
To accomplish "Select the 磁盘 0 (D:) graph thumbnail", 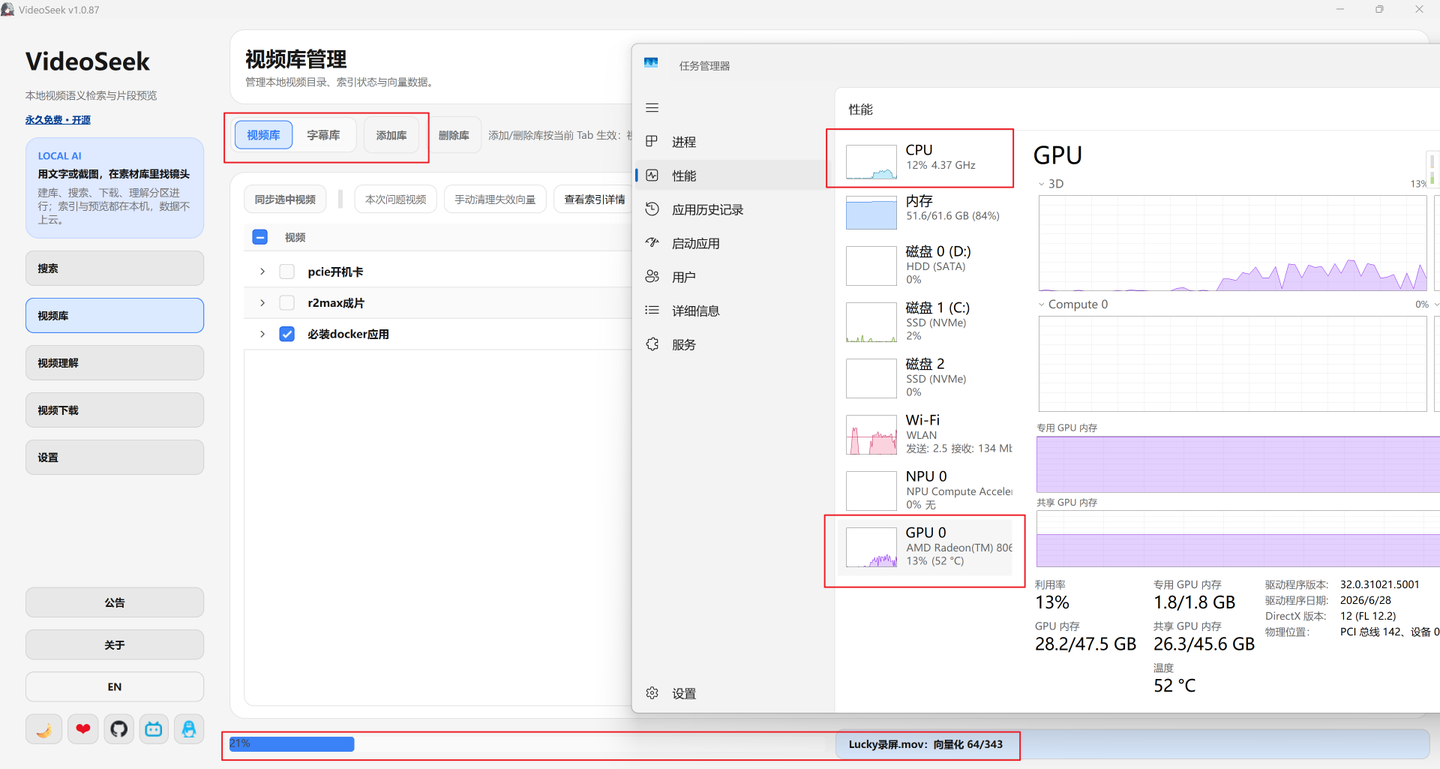I will pyautogui.click(x=871, y=266).
